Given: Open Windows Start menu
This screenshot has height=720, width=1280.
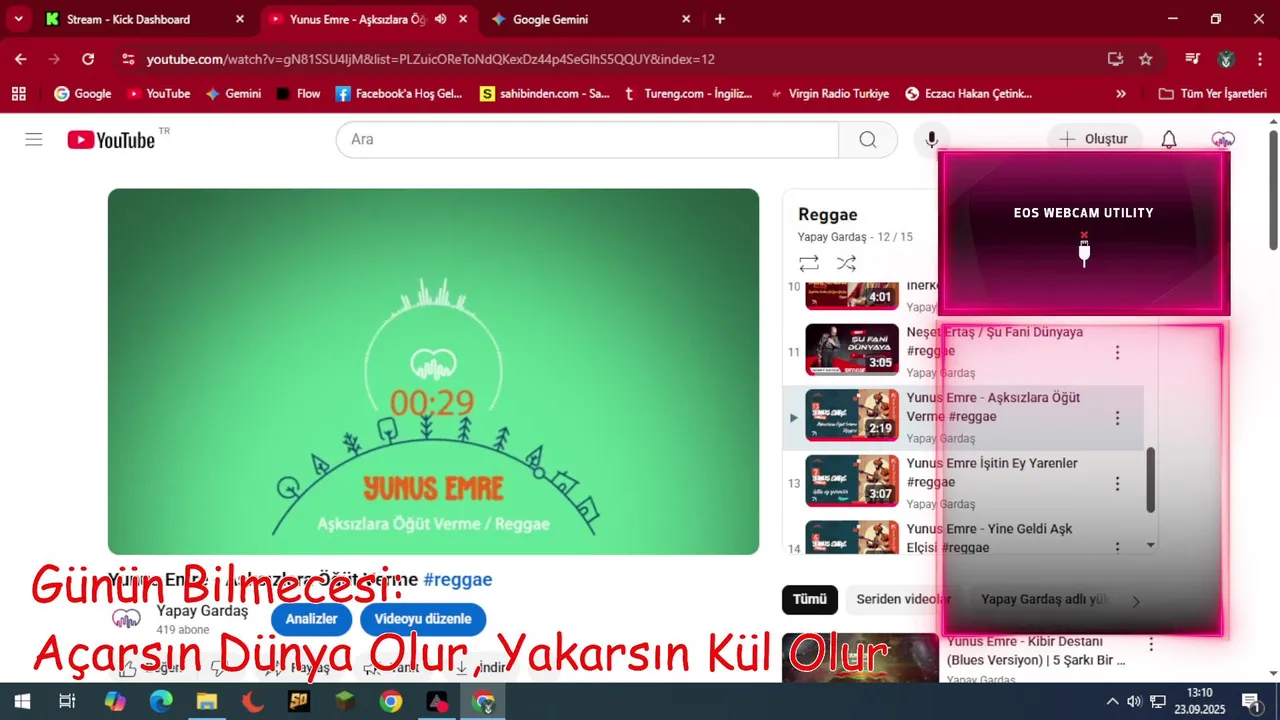Looking at the screenshot, I should click(21, 701).
